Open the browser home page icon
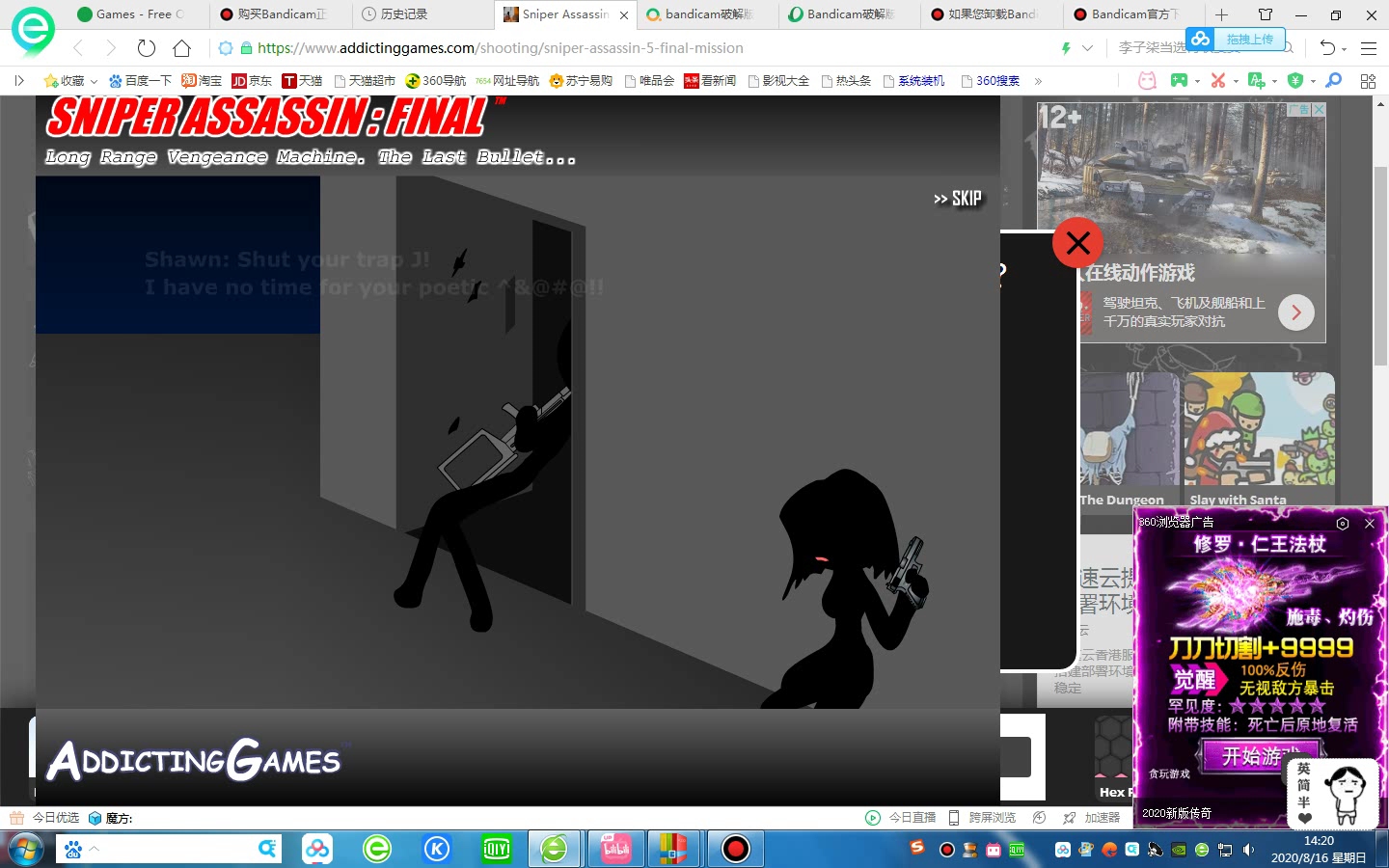Image resolution: width=1389 pixels, height=868 pixels. pos(181,48)
